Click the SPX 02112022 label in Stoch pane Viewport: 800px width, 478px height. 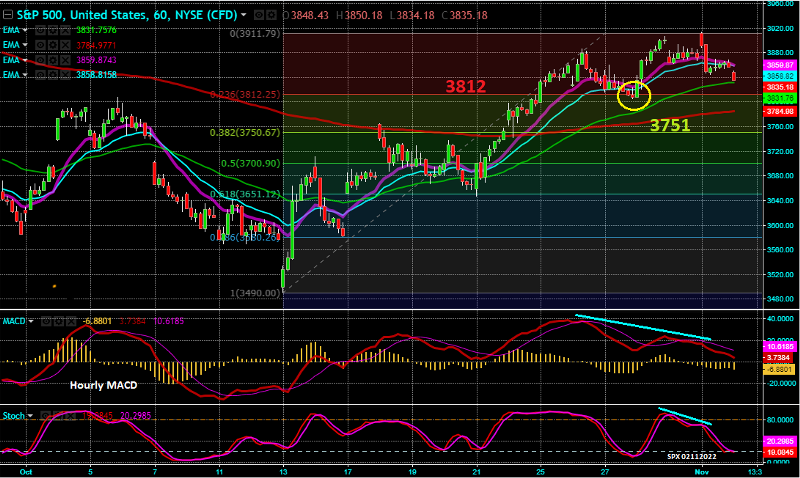(692, 456)
